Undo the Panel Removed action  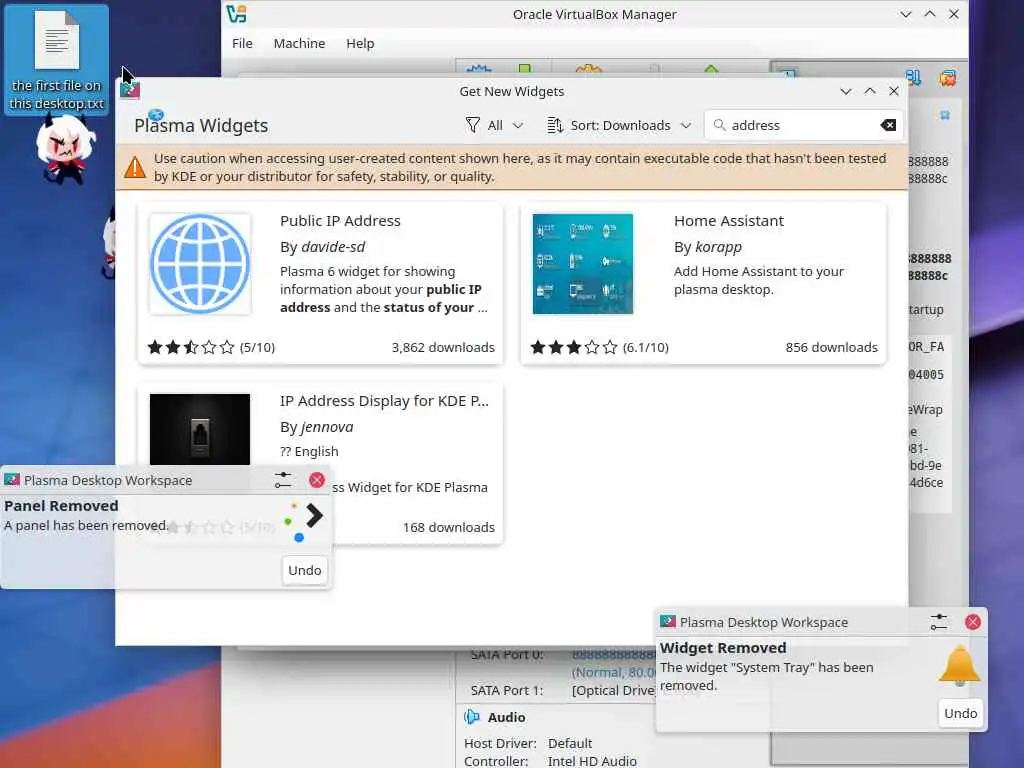pos(304,570)
